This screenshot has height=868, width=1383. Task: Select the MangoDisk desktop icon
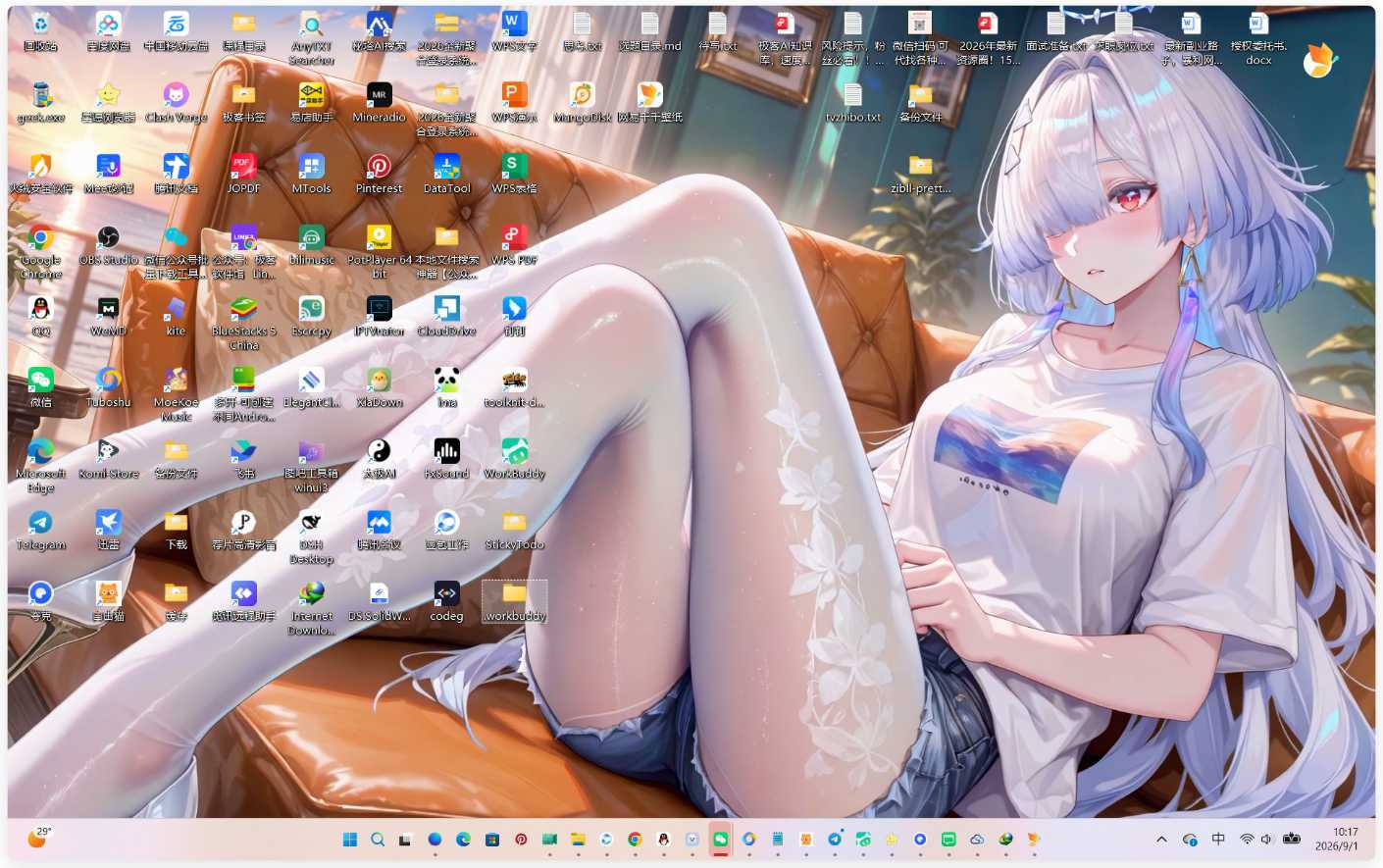[582, 103]
